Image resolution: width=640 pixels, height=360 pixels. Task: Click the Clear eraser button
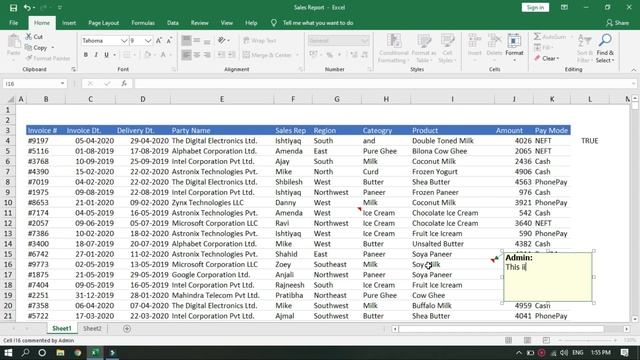tap(546, 58)
